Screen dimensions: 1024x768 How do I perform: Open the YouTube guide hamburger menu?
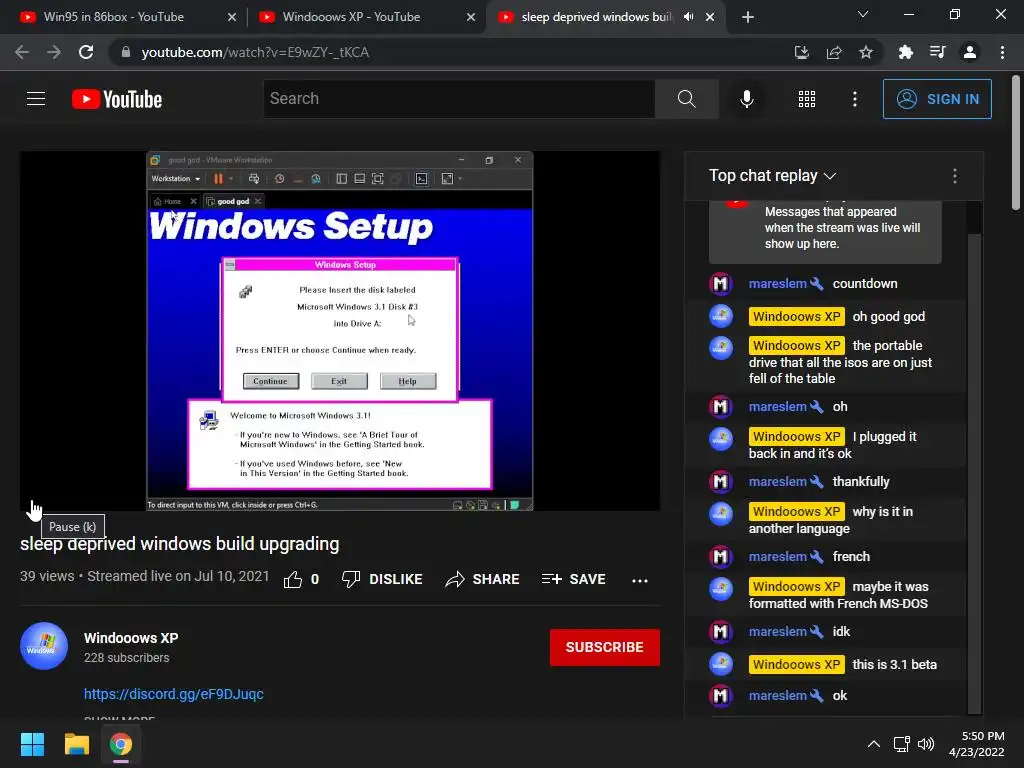[x=36, y=99]
